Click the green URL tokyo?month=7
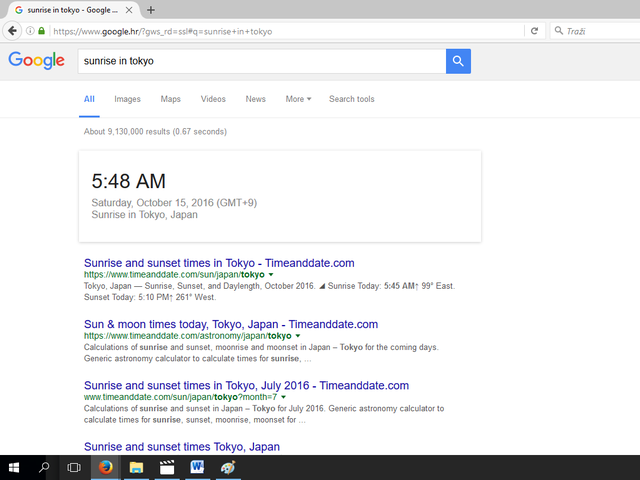 (x=180, y=397)
